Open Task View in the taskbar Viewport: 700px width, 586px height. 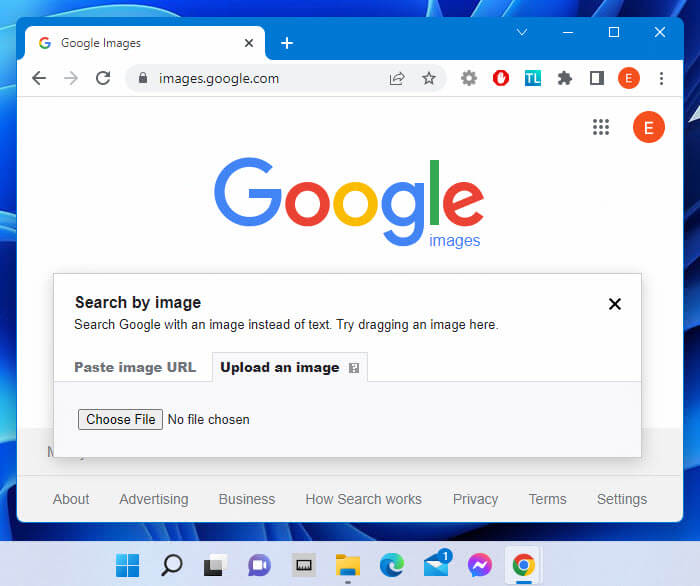(216, 565)
